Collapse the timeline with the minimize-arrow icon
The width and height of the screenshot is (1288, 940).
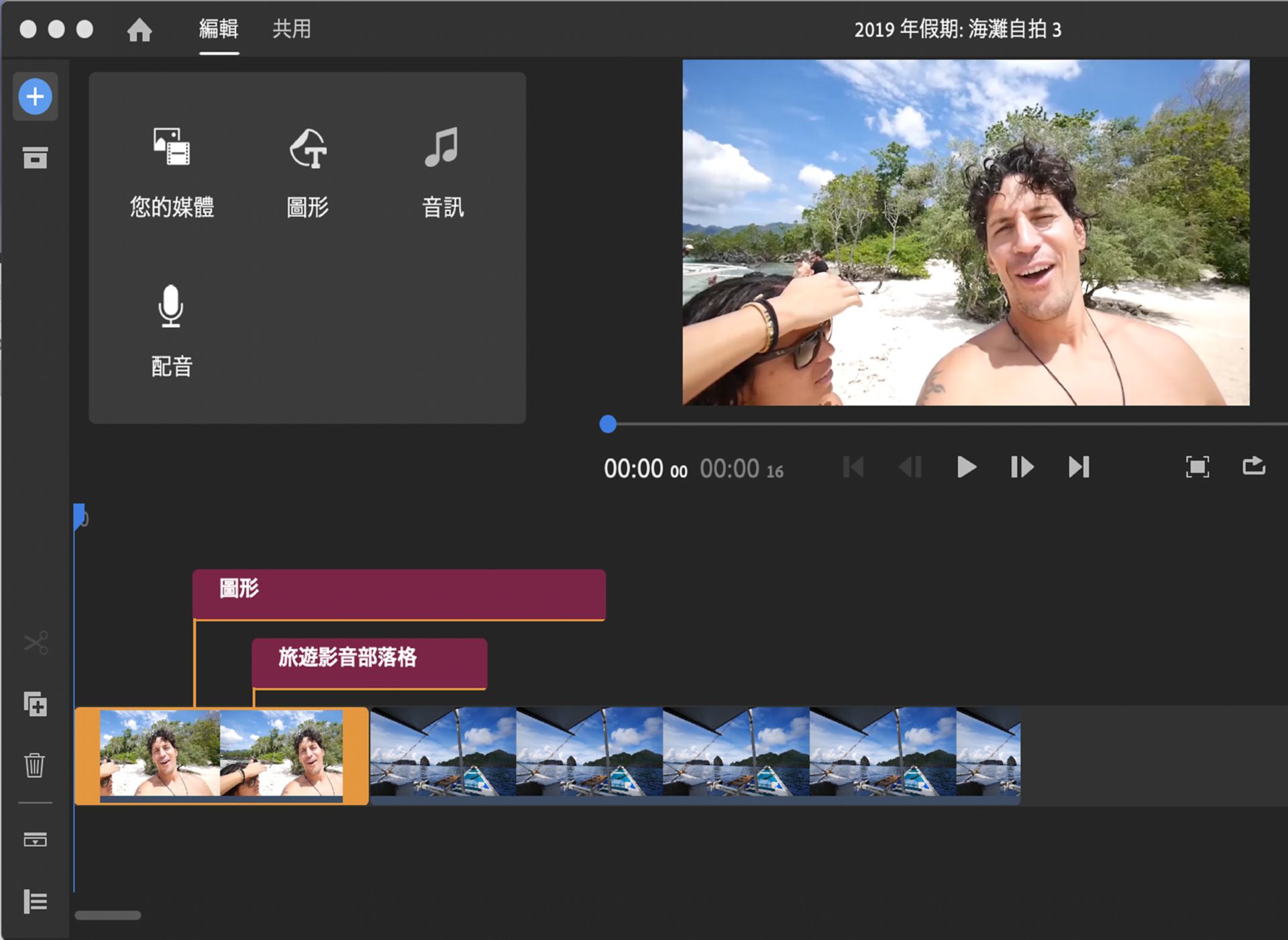click(36, 839)
